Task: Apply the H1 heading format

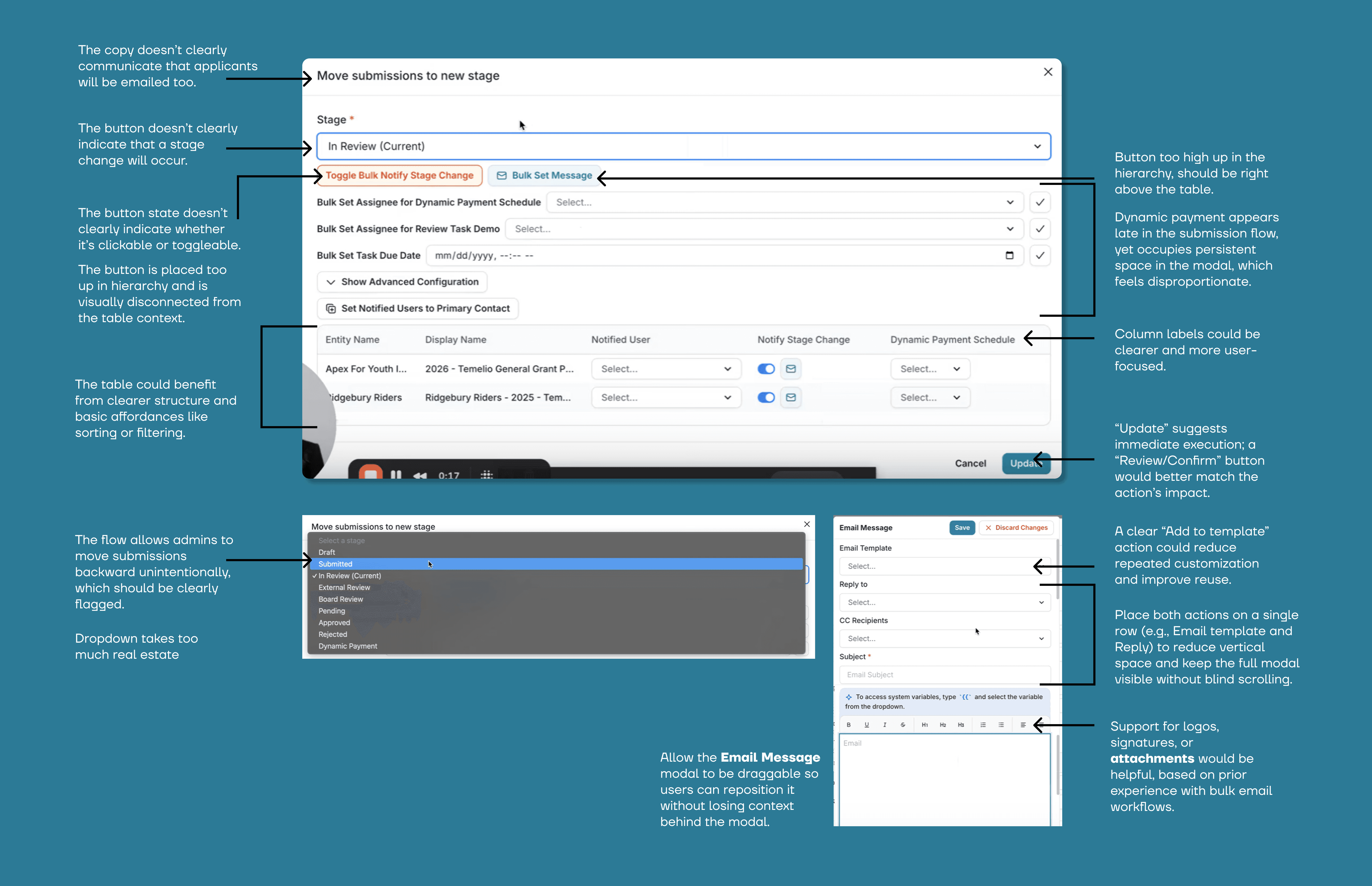Action: 924,725
